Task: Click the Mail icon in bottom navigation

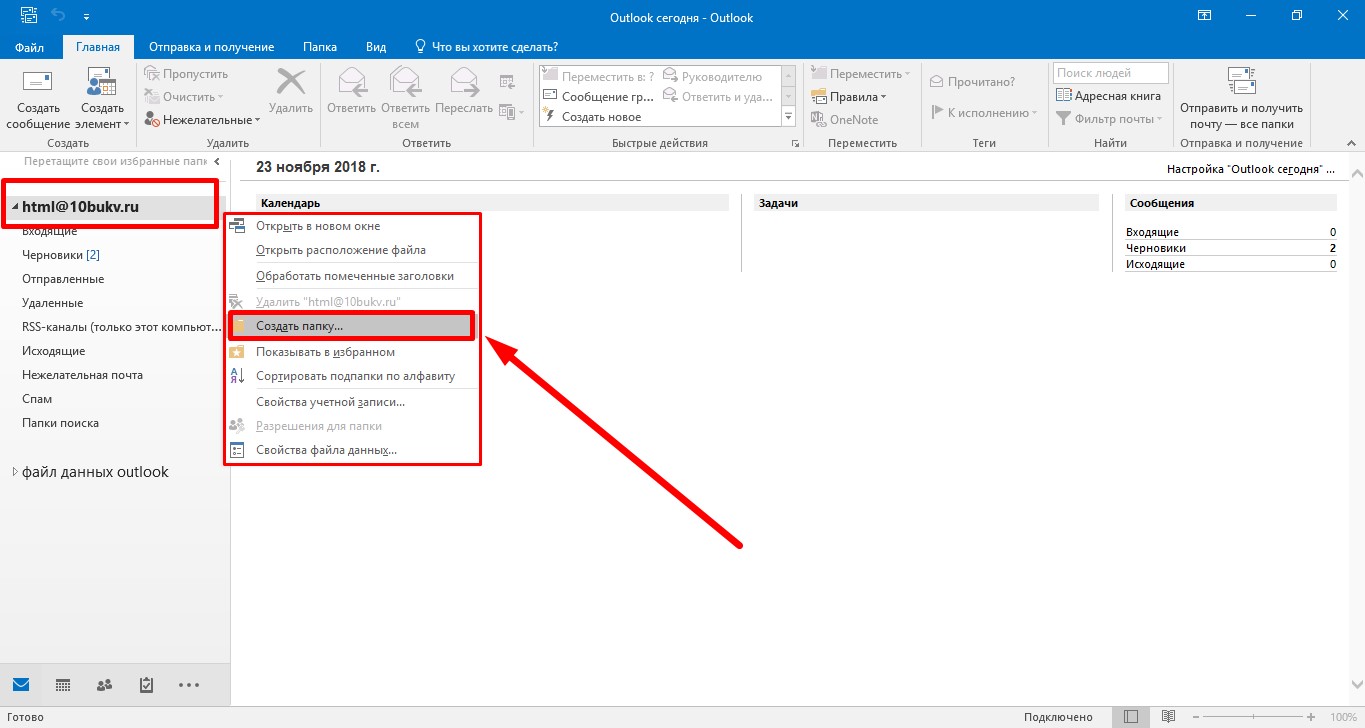Action: [21, 685]
